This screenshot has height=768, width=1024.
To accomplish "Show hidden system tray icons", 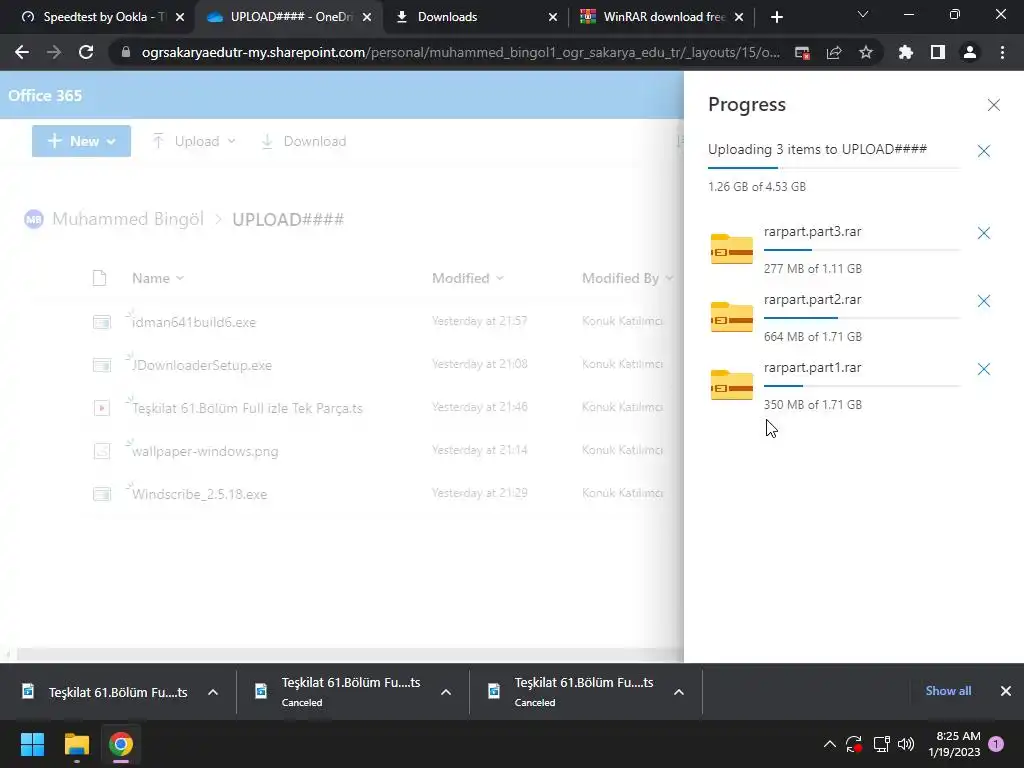I will click(829, 744).
